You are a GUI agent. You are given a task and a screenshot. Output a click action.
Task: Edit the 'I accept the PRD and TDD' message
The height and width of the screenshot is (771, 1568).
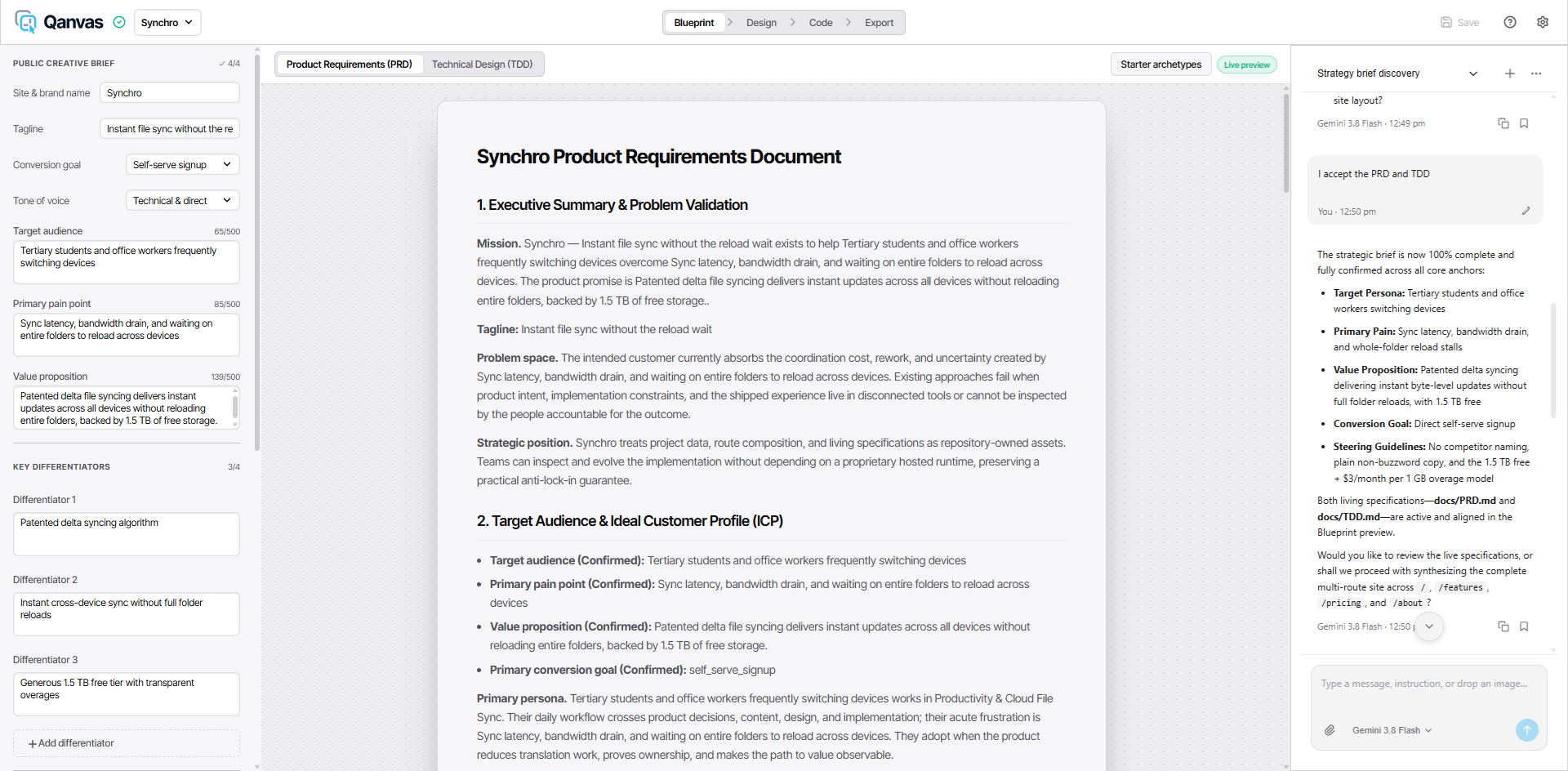pos(1526,211)
